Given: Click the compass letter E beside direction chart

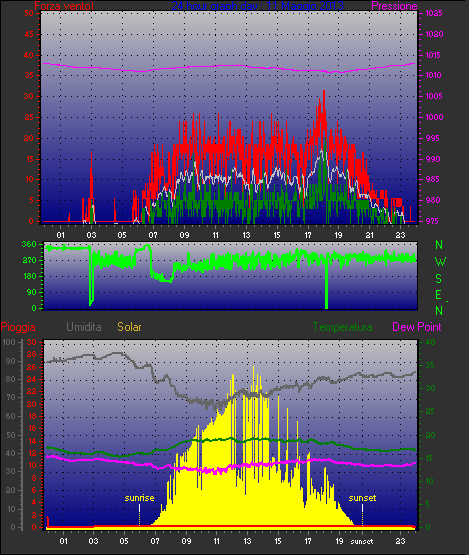Looking at the screenshot, I should (439, 295).
